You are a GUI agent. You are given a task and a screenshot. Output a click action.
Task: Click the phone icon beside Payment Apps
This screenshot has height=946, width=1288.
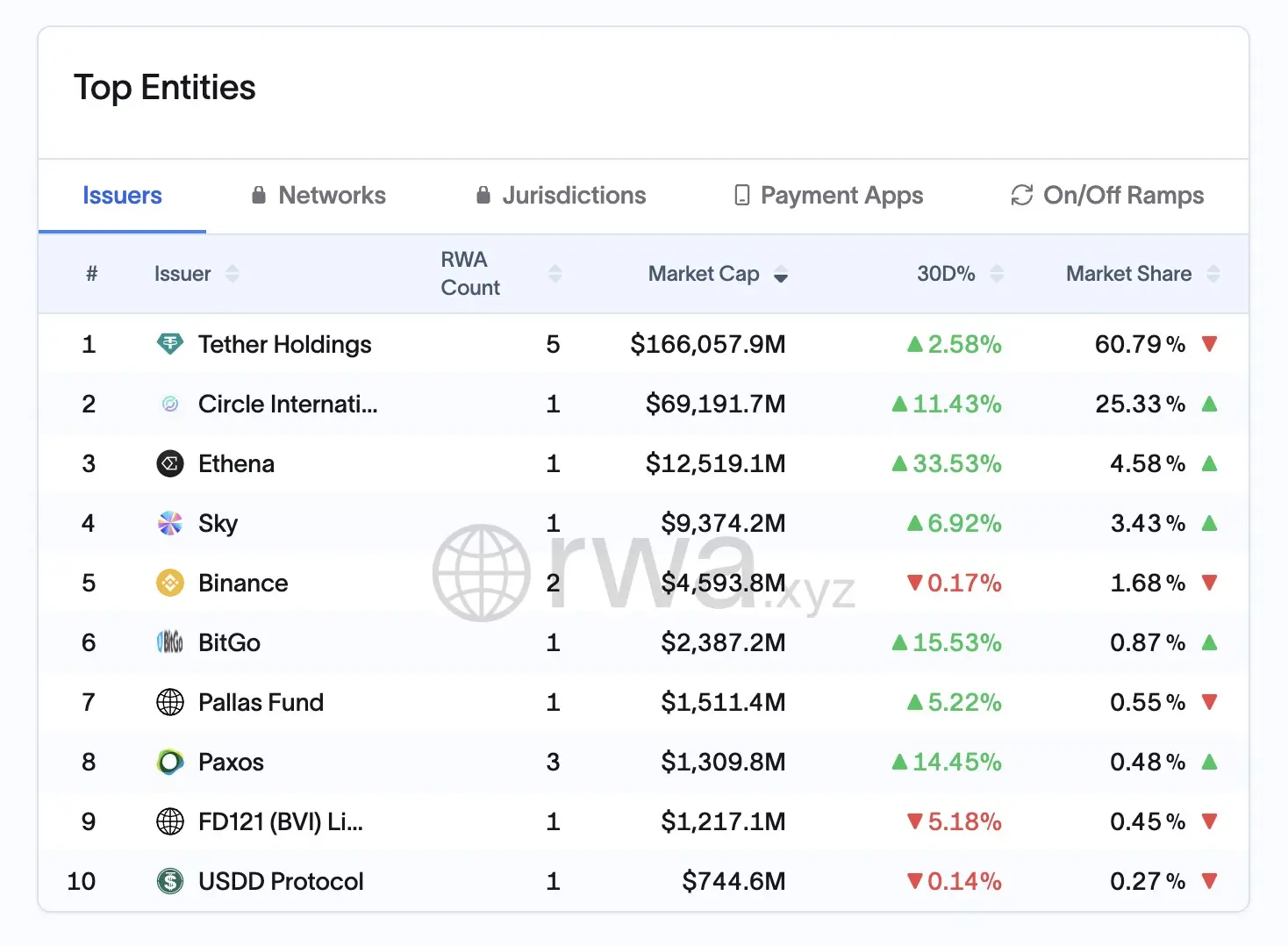742,195
